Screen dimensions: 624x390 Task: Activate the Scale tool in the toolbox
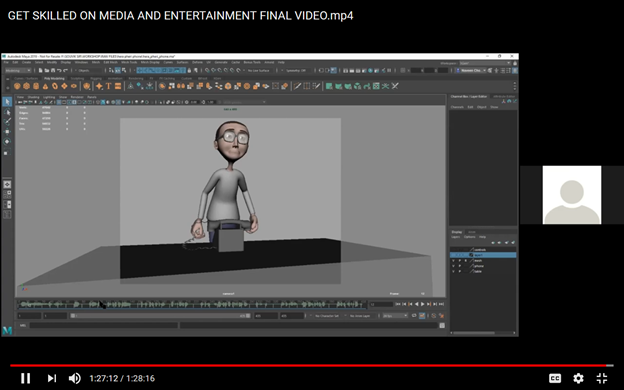click(7, 152)
